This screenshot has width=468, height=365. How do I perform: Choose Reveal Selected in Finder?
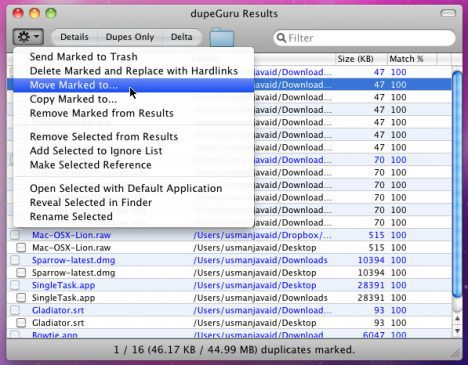91,202
